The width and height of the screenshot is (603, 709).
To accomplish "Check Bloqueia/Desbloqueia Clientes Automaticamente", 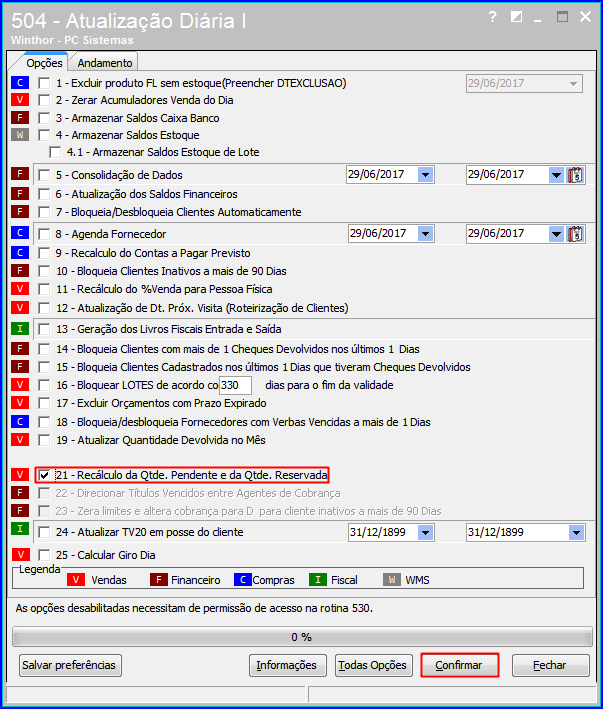I will (44, 212).
